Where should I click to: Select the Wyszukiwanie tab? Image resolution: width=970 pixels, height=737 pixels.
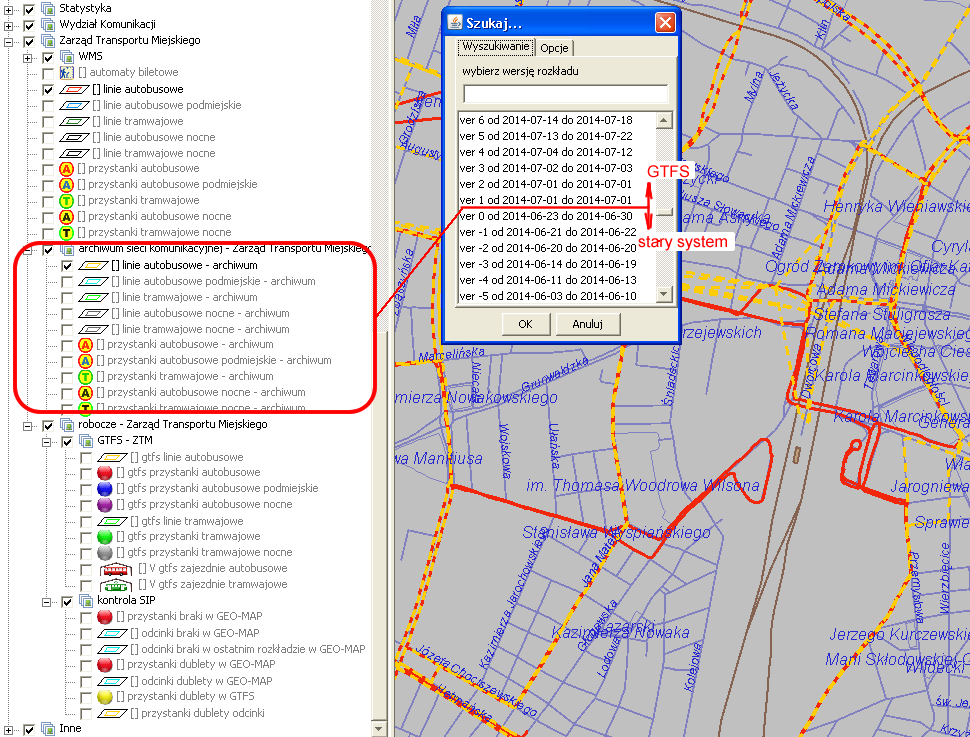496,47
